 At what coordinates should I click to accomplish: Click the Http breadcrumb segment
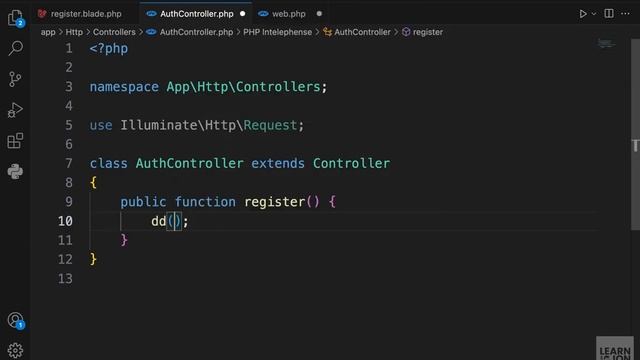(74, 32)
